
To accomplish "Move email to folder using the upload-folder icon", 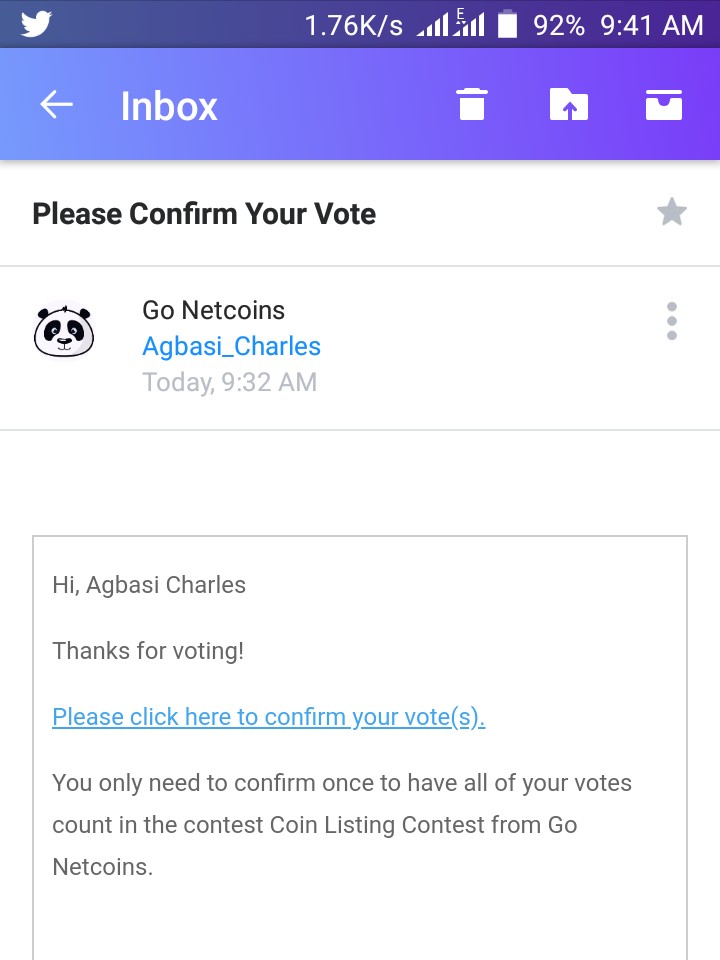I will click(568, 104).
